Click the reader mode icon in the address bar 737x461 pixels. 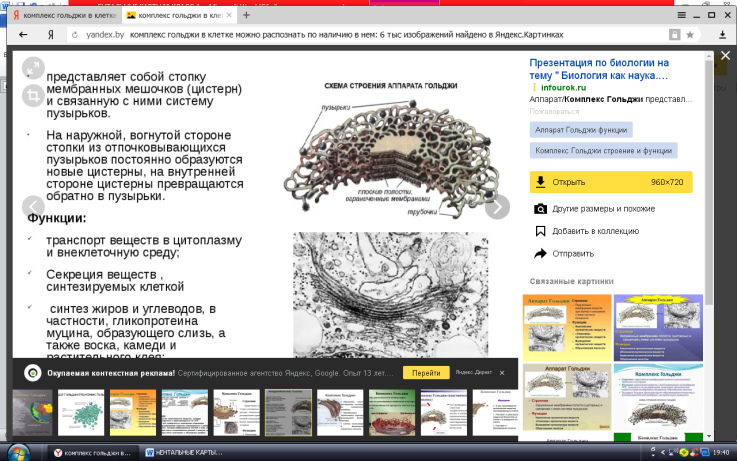674,34
